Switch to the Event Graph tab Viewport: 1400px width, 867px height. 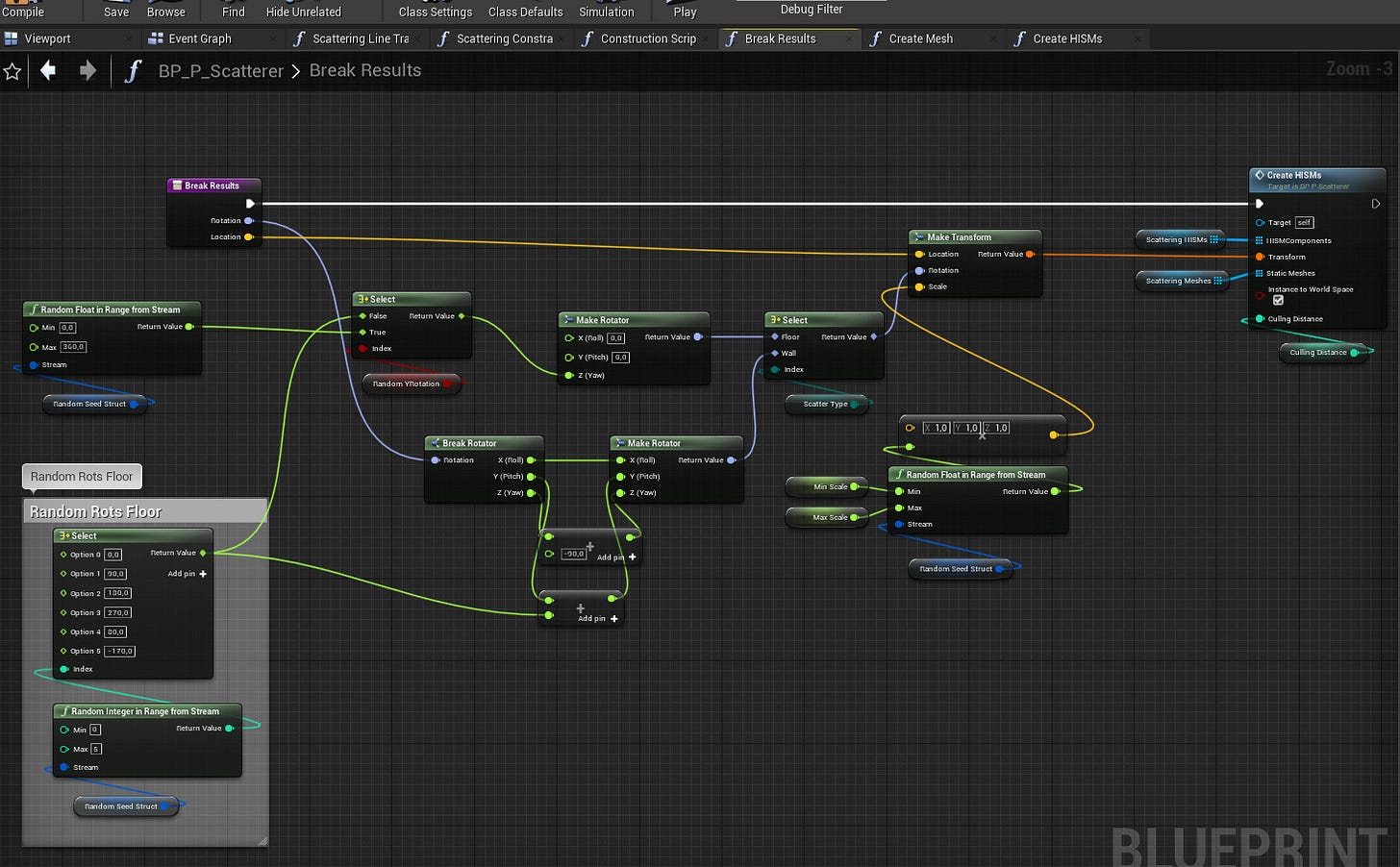coord(200,38)
